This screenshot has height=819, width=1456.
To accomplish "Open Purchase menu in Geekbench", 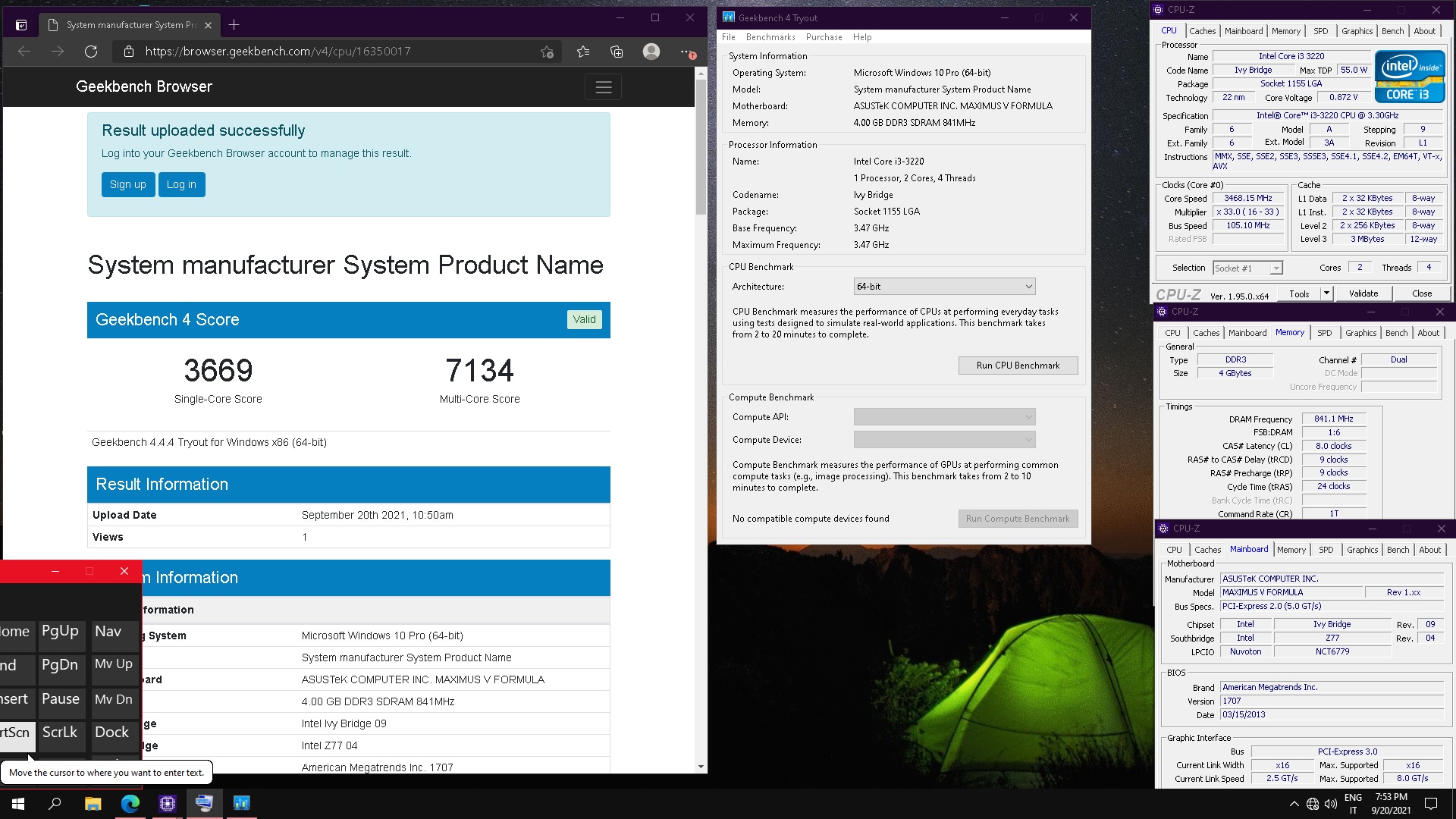I will coord(824,37).
